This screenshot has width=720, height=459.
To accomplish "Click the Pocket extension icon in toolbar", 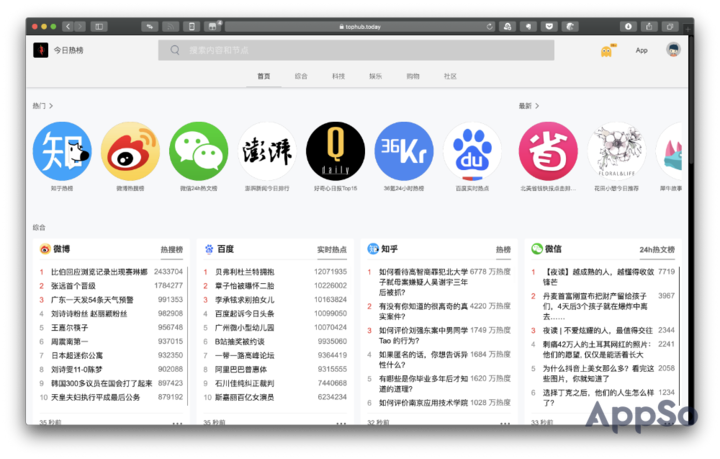I will click(x=549, y=27).
